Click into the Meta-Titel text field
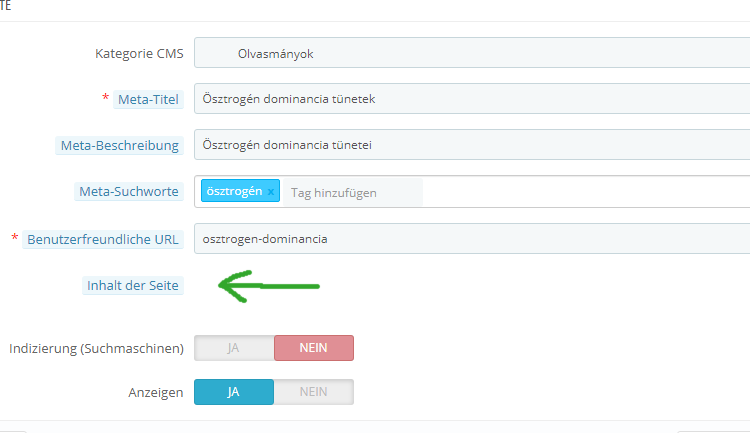Viewport: 750px width, 433px height. point(470,99)
